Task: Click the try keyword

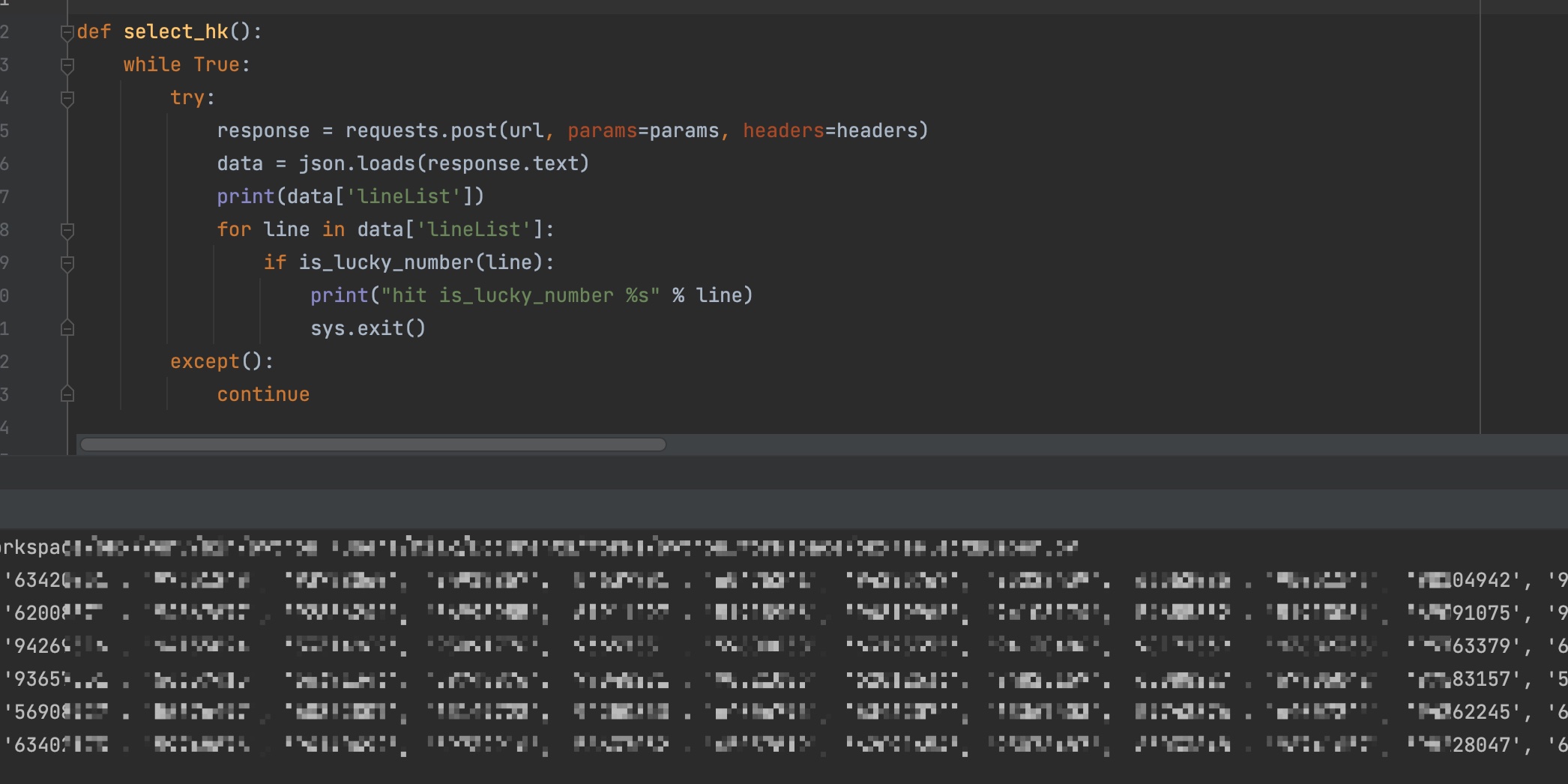Action: tap(187, 97)
